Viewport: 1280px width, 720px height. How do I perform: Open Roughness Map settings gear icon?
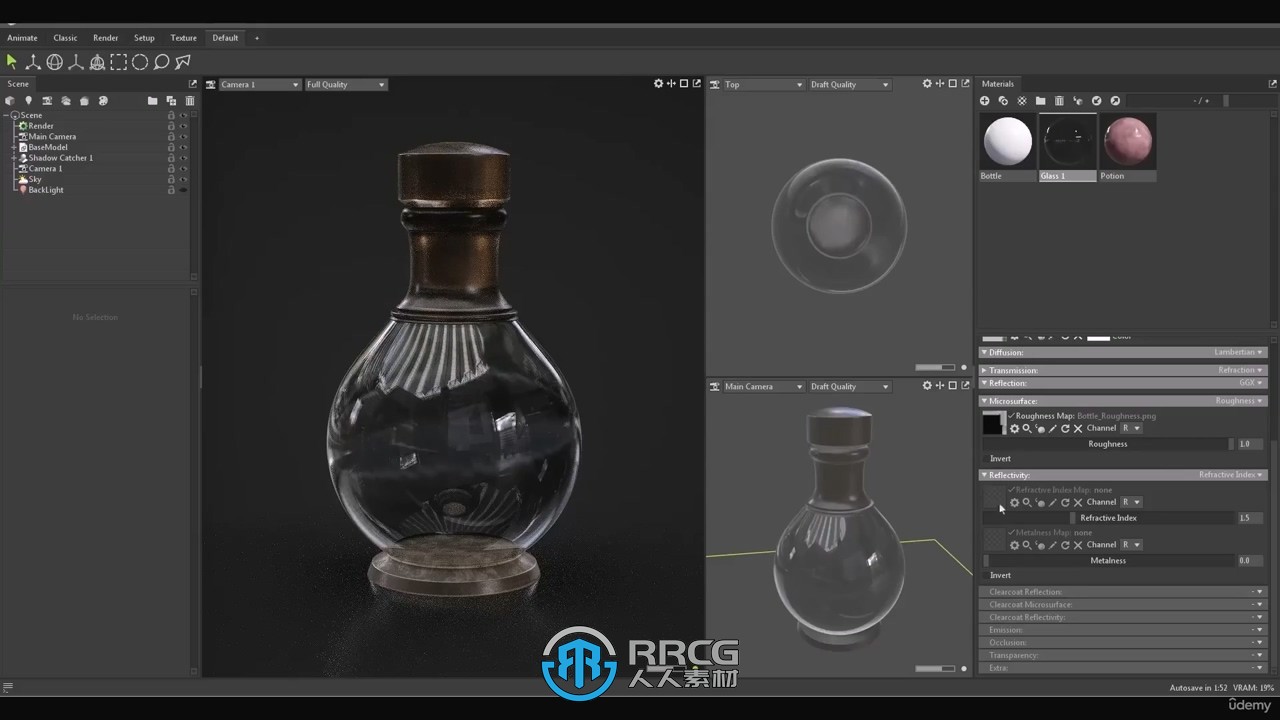pos(1014,429)
